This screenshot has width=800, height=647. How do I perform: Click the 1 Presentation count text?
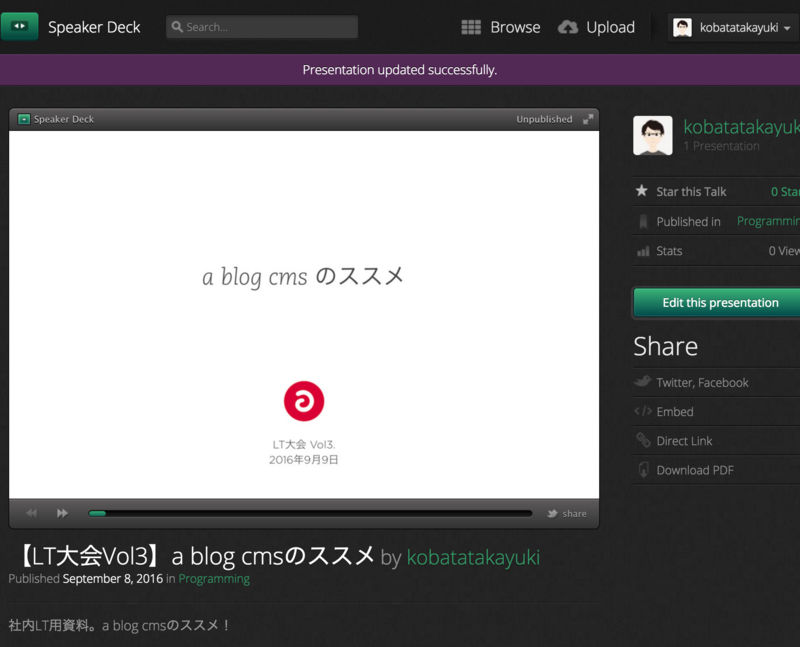(721, 146)
